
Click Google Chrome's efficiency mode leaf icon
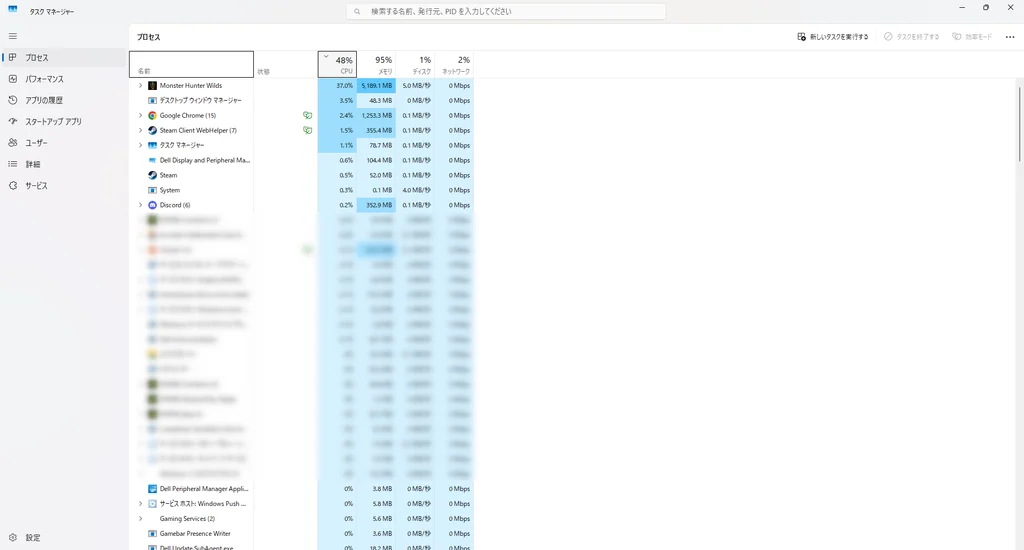point(307,116)
